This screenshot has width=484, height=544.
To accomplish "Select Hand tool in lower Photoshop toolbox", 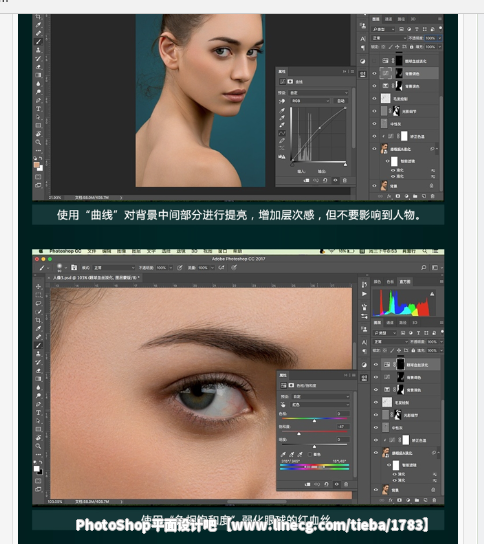I will (38, 438).
